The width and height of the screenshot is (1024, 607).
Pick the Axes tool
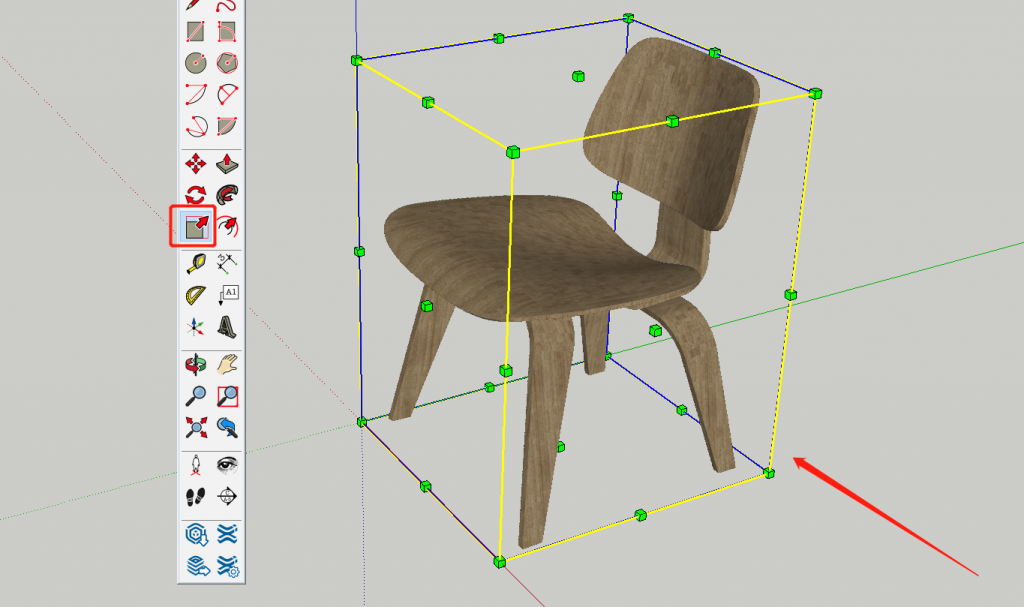pyautogui.click(x=195, y=327)
